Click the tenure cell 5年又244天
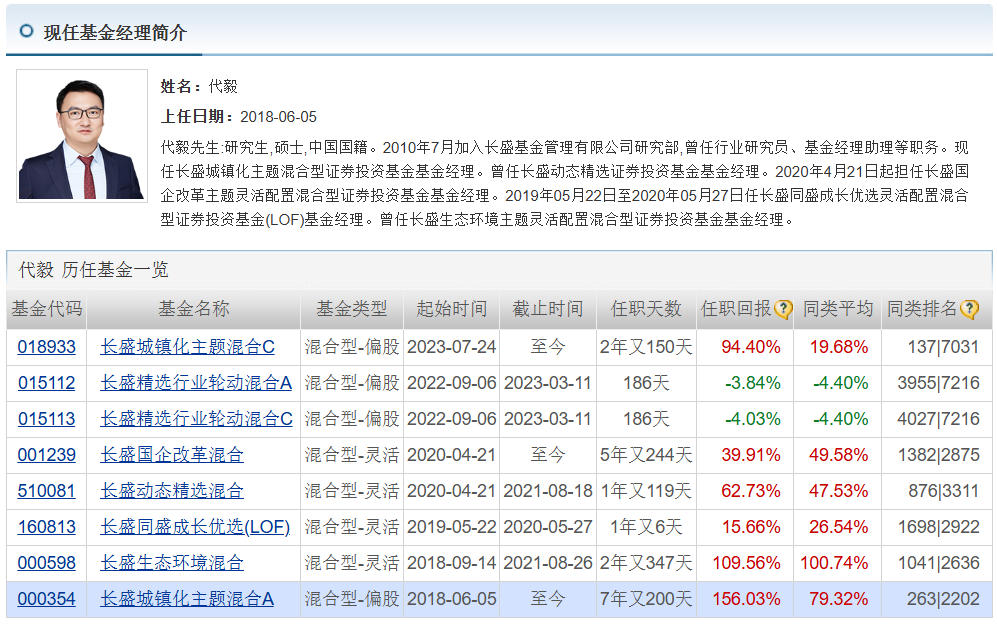The image size is (997, 626). [x=646, y=455]
